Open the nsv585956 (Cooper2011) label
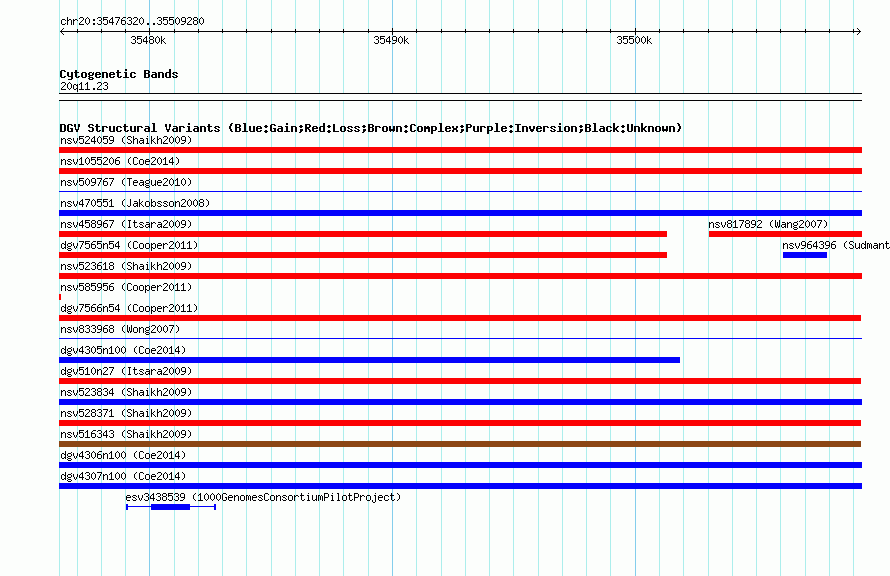Viewport: 890px width, 576px height. point(126,287)
